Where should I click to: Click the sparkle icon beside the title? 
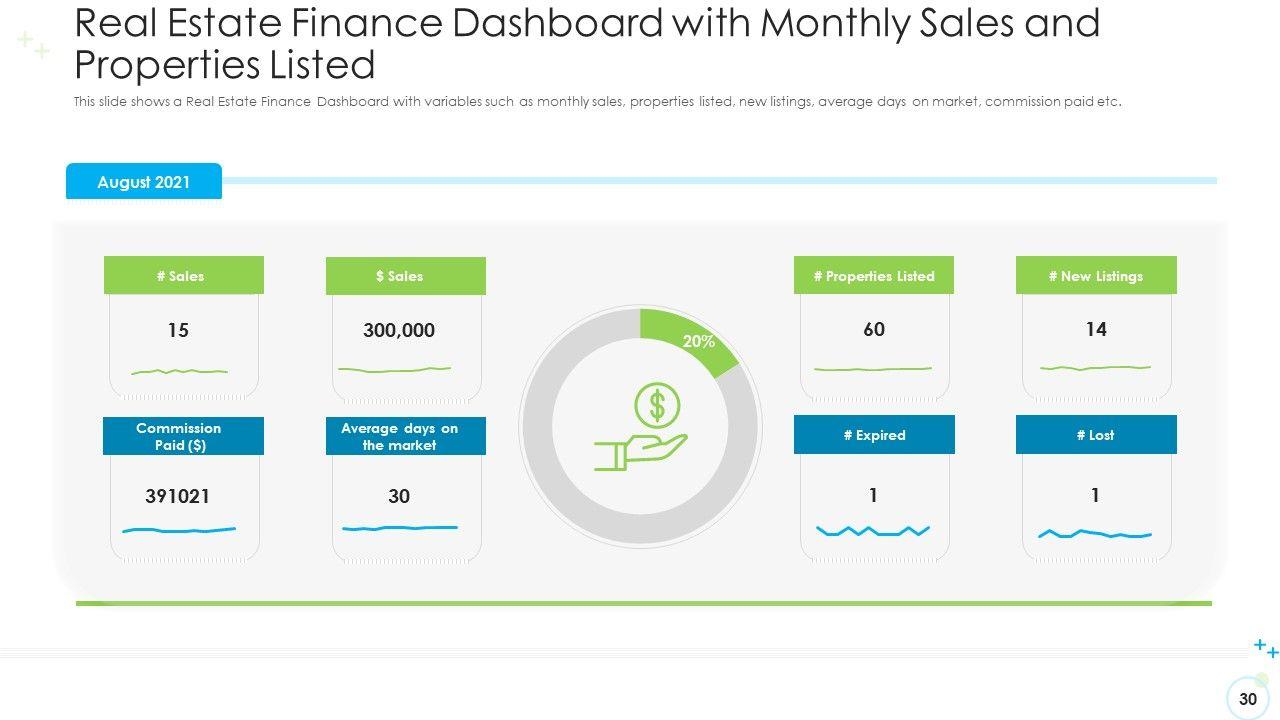click(34, 45)
